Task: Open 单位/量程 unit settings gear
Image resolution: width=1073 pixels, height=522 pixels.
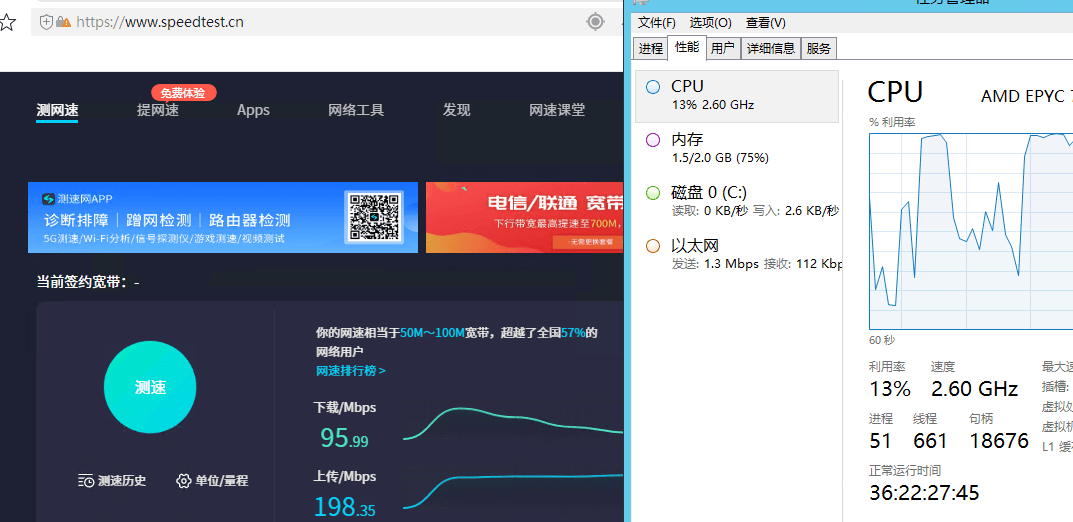Action: click(183, 481)
